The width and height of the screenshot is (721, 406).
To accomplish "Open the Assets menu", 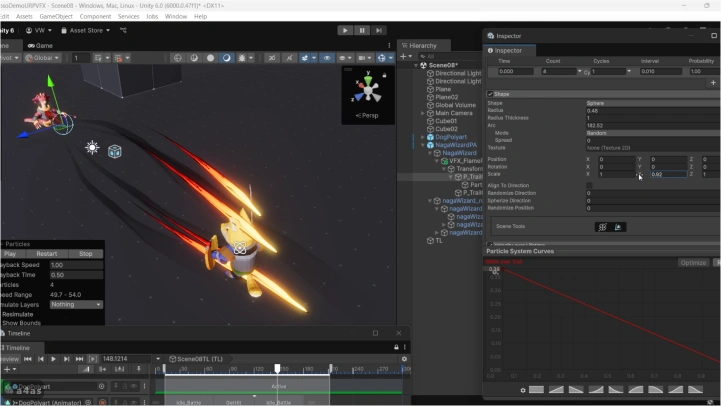I will tap(24, 17).
